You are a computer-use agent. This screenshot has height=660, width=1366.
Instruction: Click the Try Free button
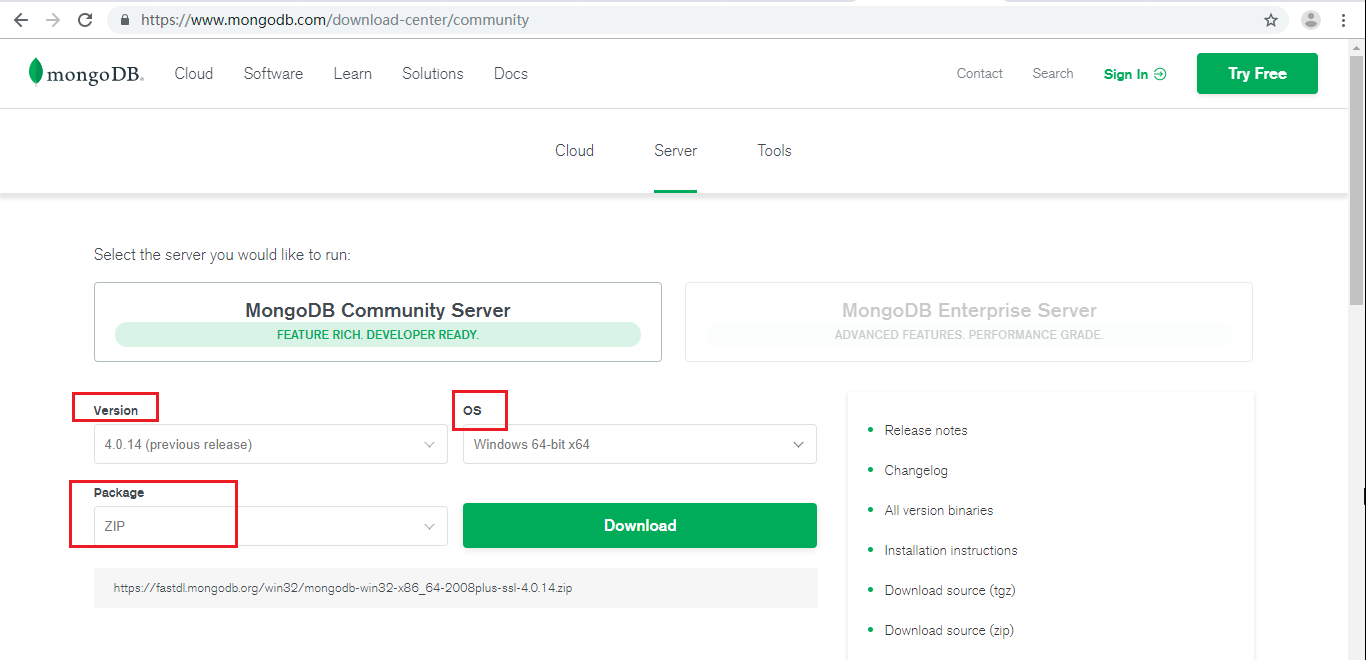pos(1257,73)
